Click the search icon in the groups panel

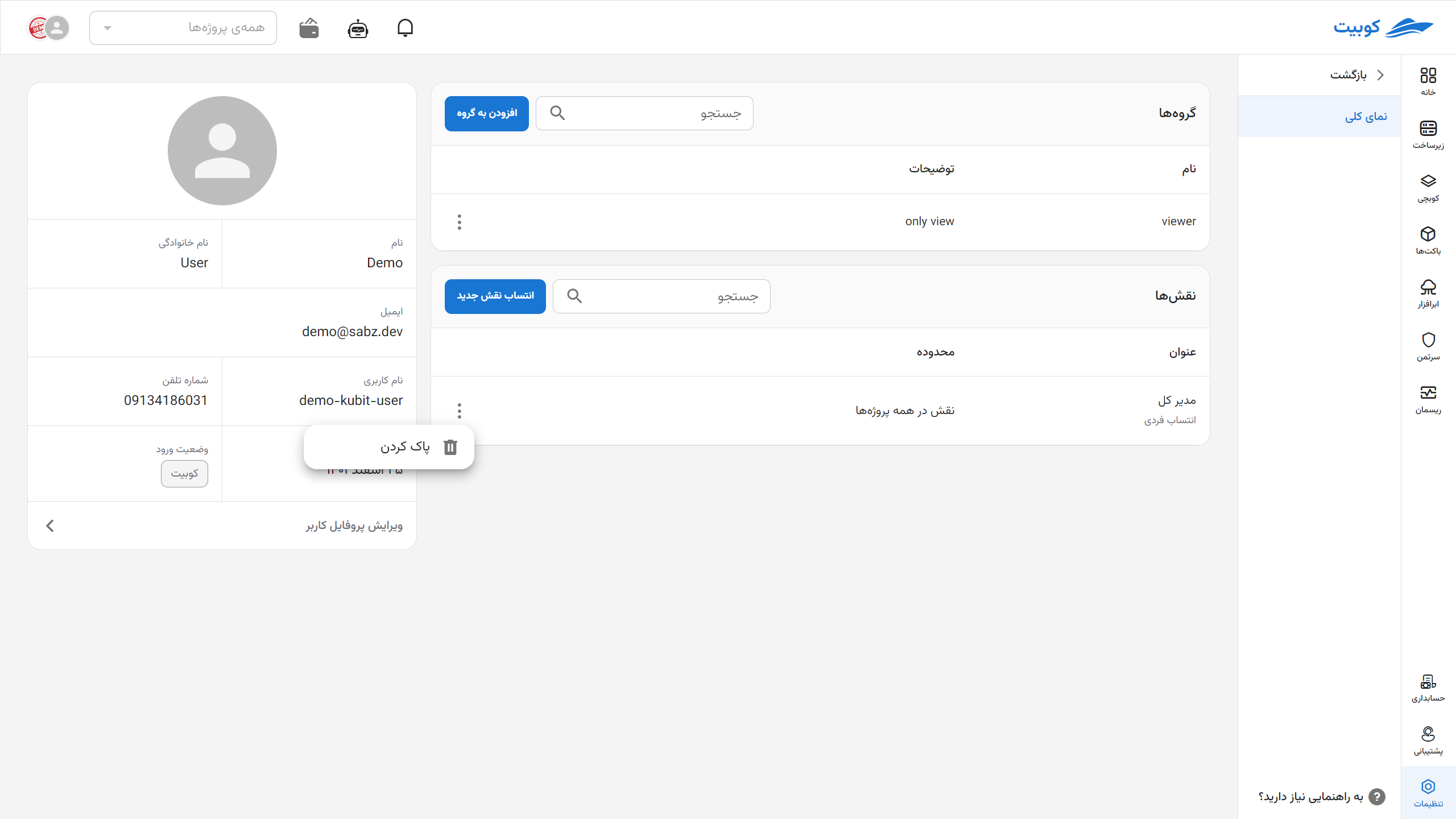[557, 113]
